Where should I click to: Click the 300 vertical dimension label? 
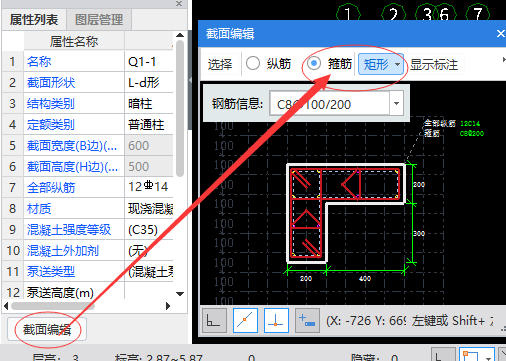click(419, 233)
